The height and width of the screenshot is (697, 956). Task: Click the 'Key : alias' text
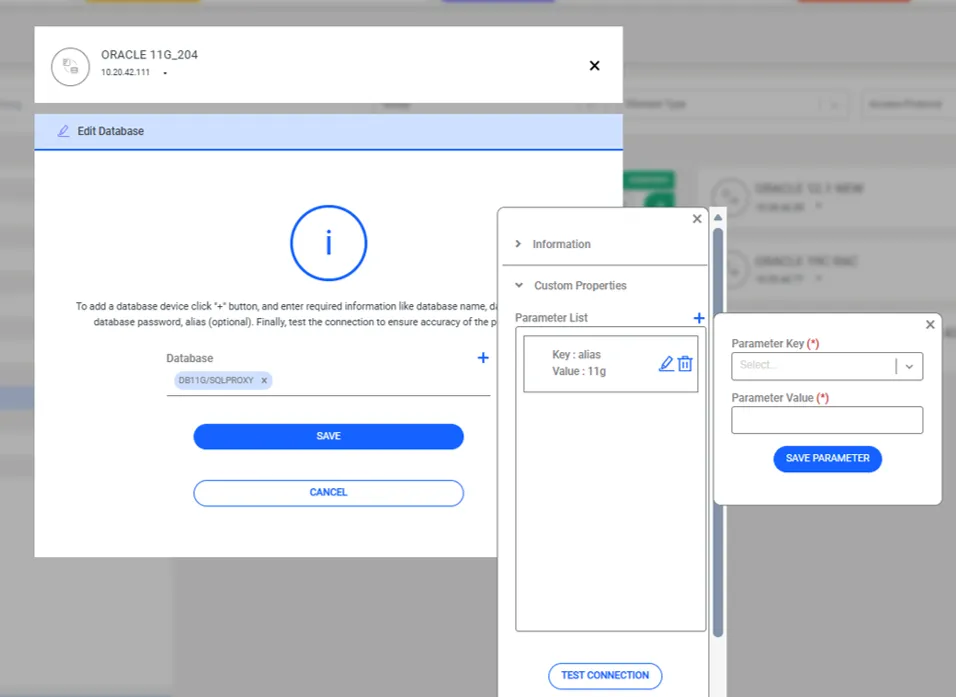576,354
